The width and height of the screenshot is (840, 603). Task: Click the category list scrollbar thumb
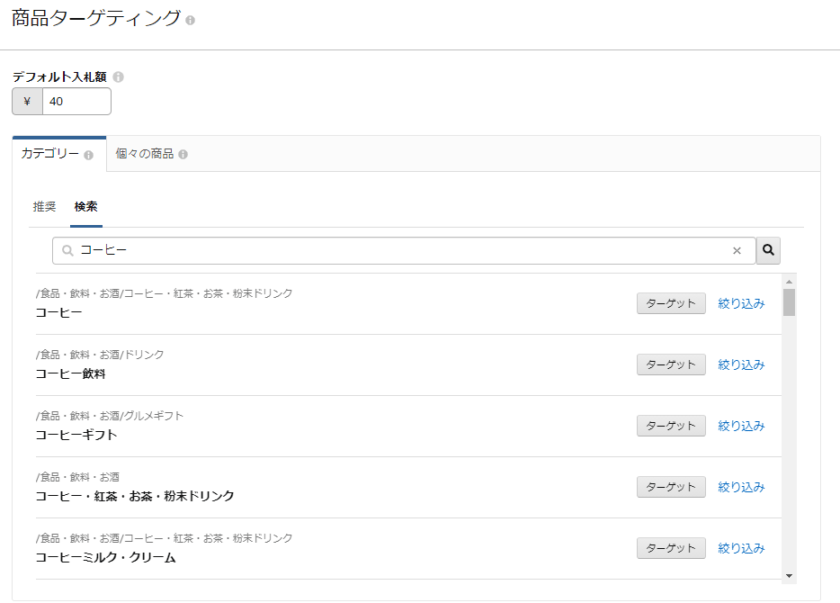[789, 302]
